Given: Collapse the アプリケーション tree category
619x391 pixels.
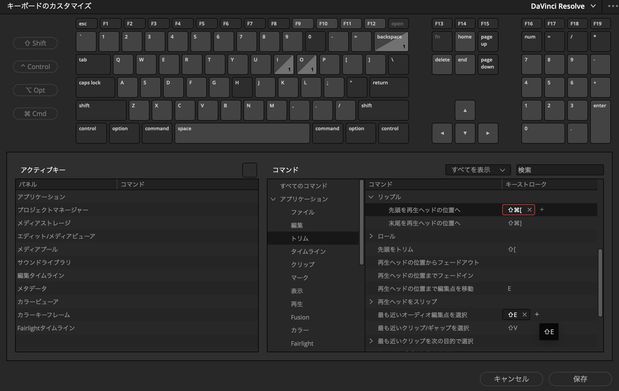Looking at the screenshot, I should [273, 199].
